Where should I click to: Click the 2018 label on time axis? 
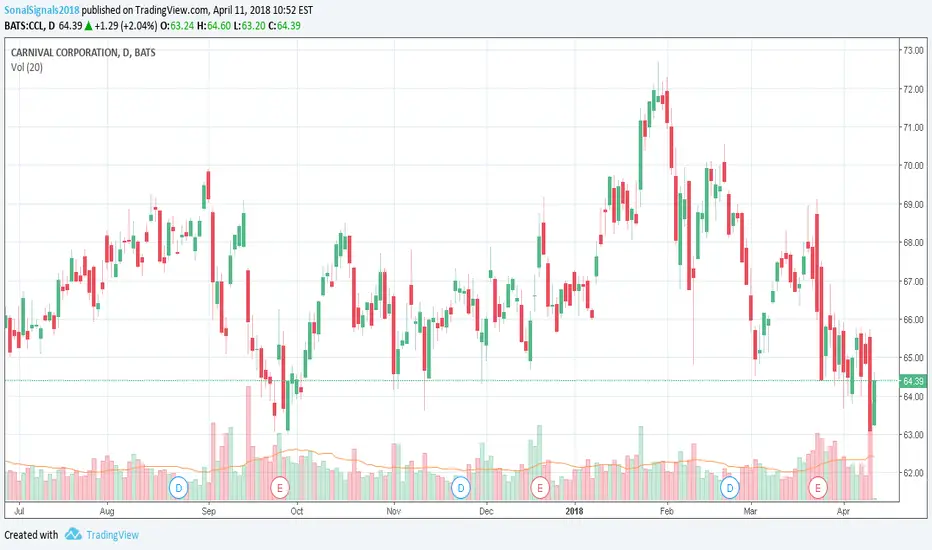(x=574, y=511)
